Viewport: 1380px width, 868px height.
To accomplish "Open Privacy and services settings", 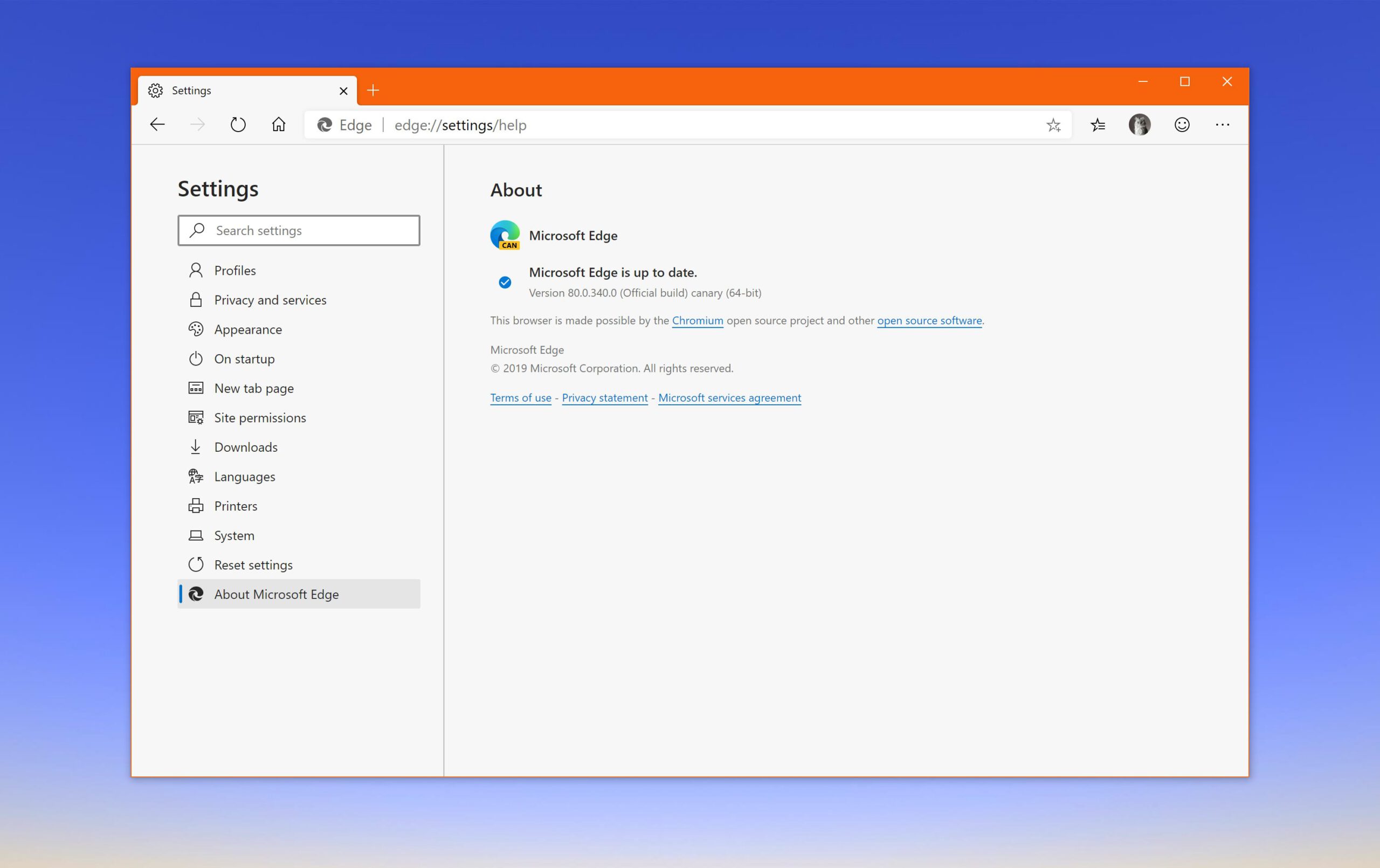I will (x=299, y=300).
